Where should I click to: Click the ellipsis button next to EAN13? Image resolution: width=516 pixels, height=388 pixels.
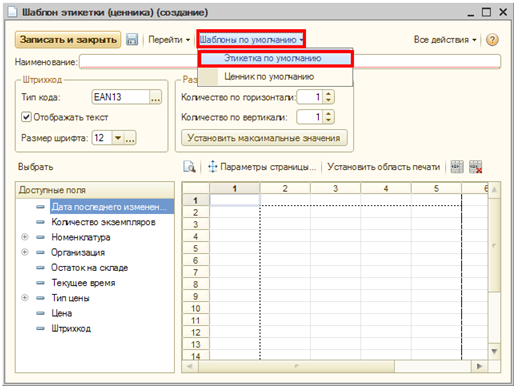pyautogui.click(x=155, y=97)
